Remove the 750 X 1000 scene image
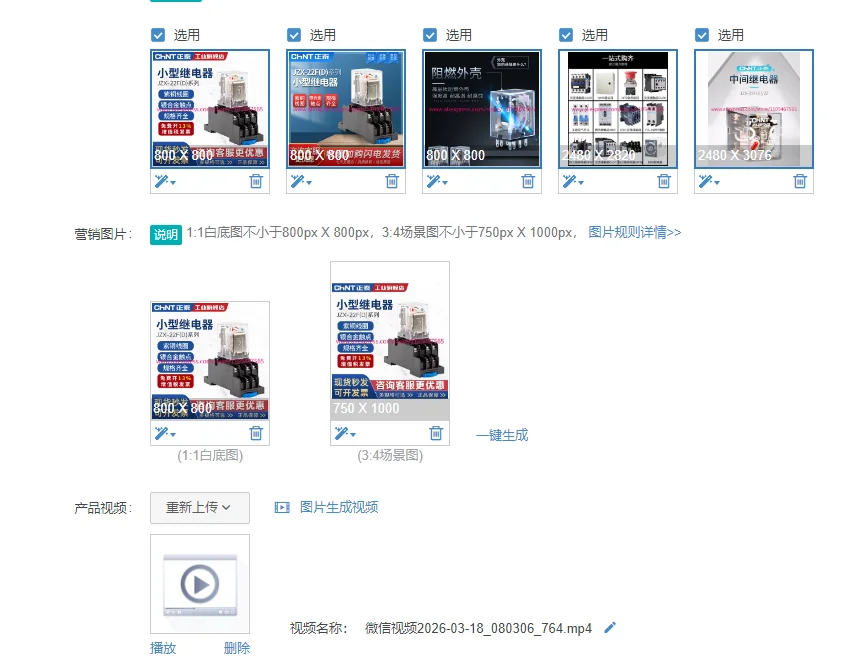The width and height of the screenshot is (863, 668). pos(436,433)
